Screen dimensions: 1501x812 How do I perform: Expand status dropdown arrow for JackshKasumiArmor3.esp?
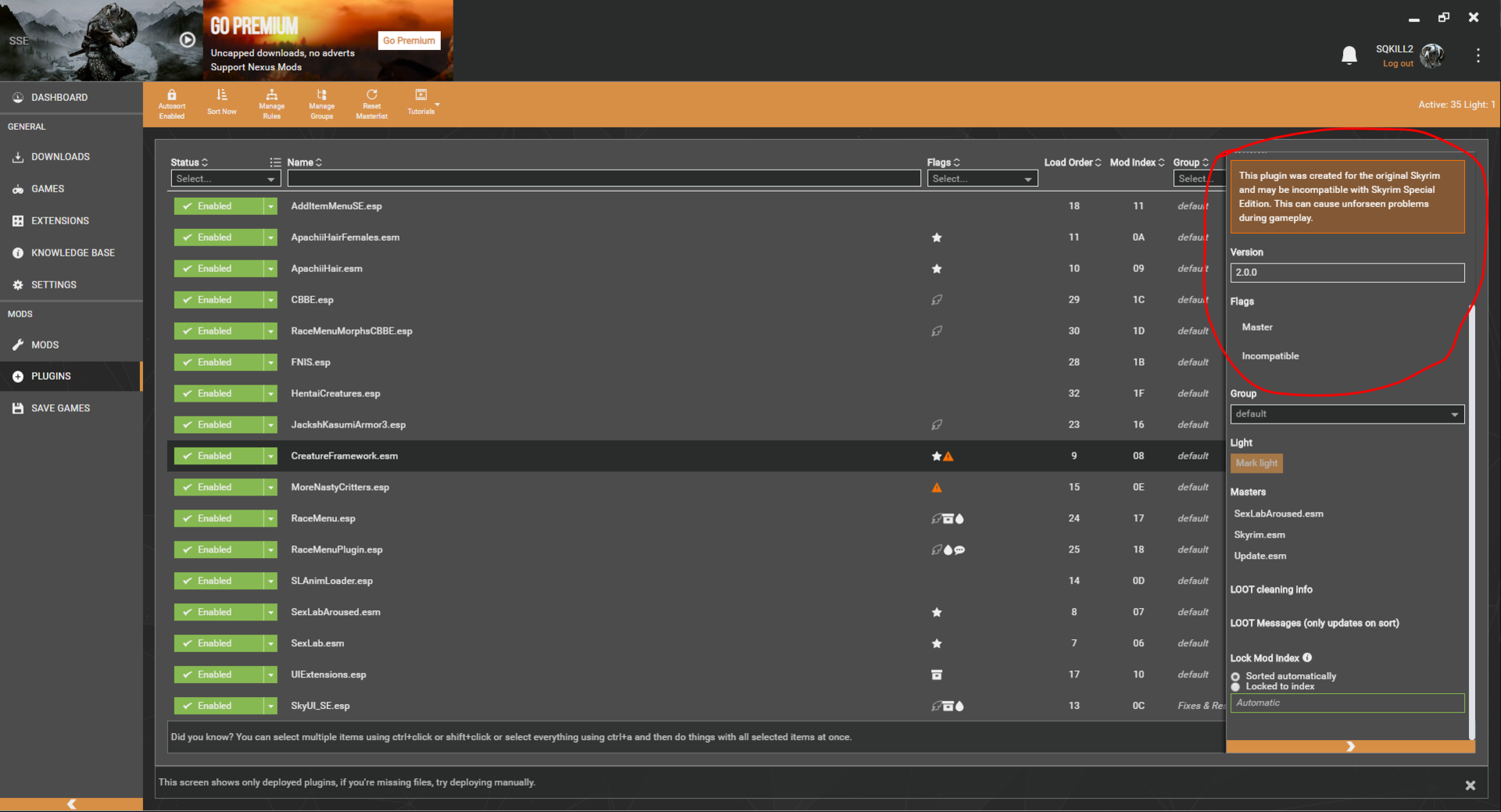pos(270,425)
